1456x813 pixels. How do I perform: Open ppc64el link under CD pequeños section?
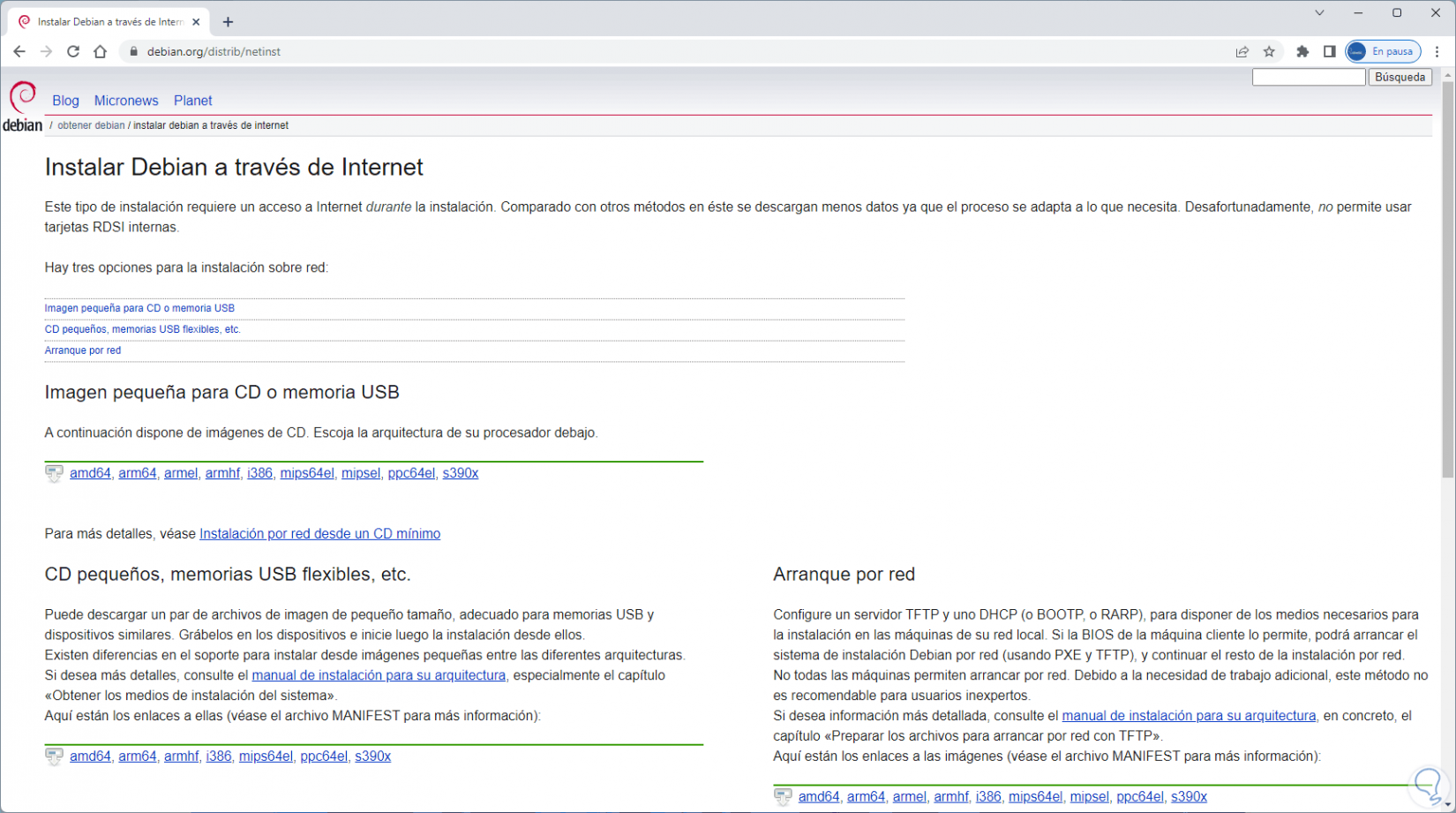(324, 757)
